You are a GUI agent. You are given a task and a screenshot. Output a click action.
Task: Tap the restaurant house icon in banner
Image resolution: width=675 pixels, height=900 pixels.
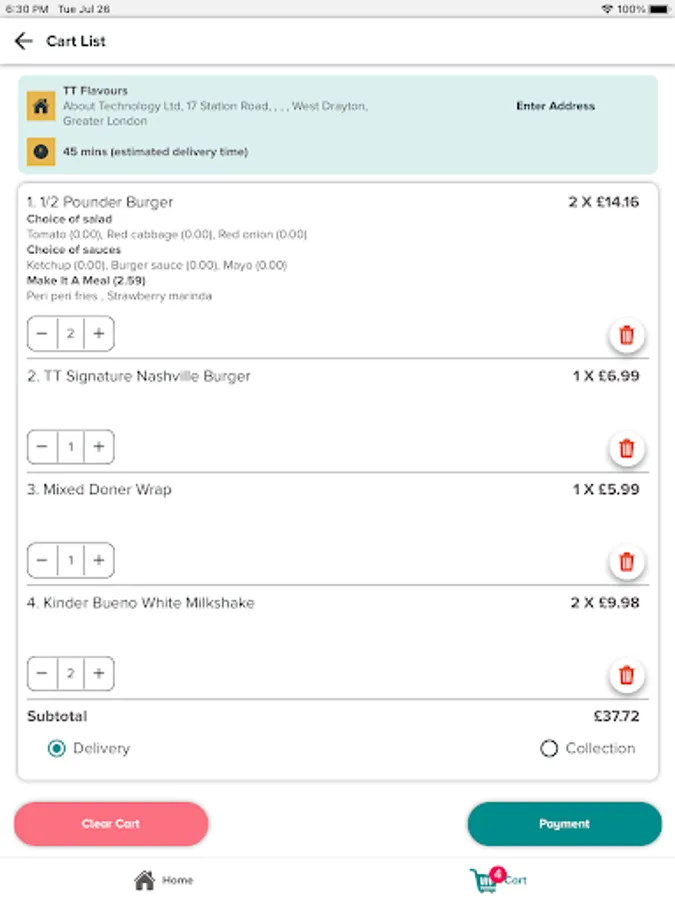(41, 105)
